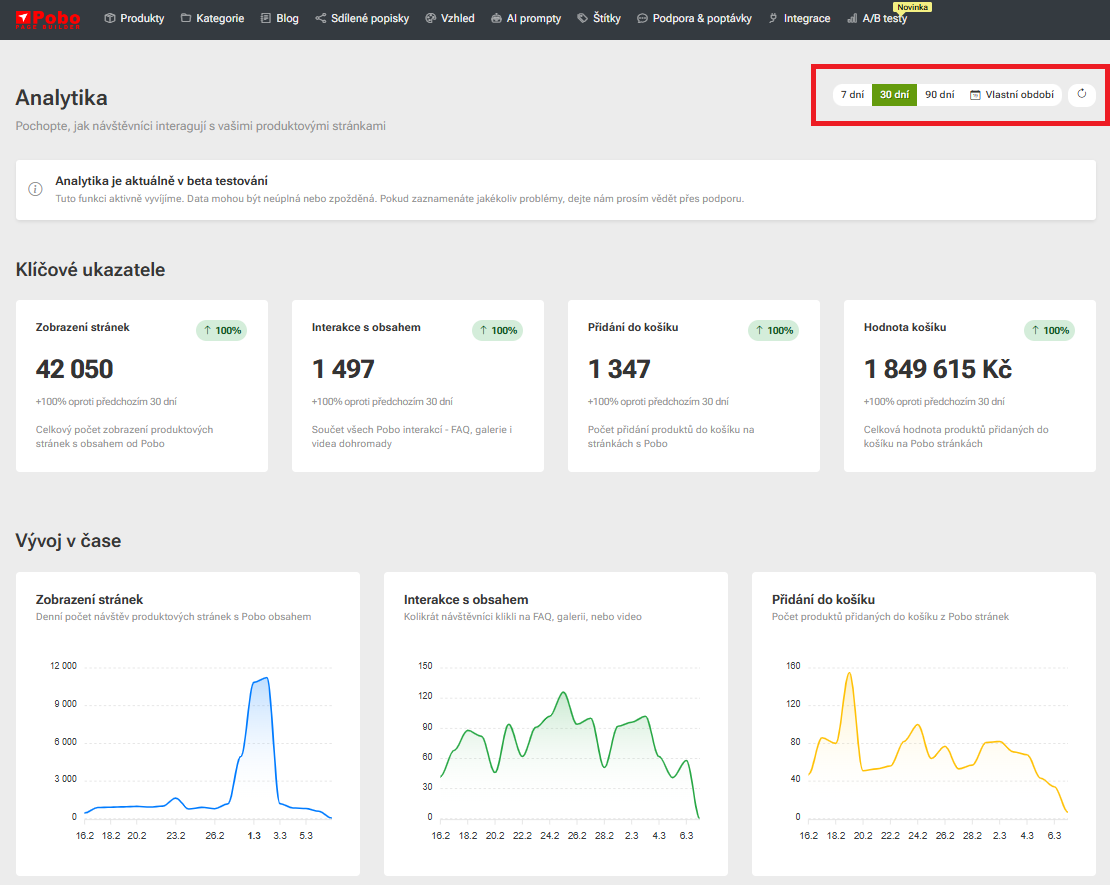Click the Integrace plug icon
Image resolution: width=1110 pixels, height=885 pixels.
[x=773, y=18]
